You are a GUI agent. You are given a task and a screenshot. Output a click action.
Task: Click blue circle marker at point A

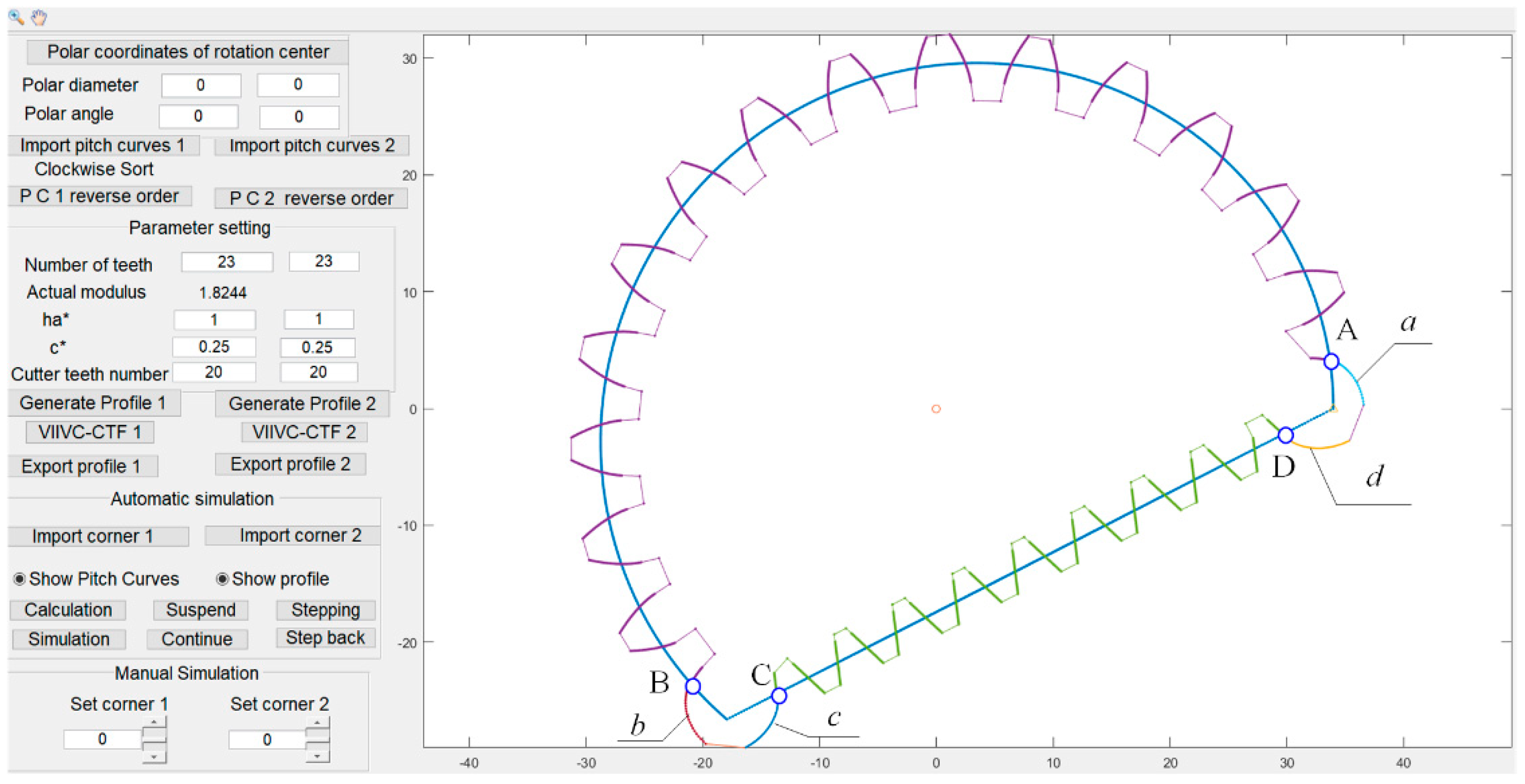coord(1331,362)
